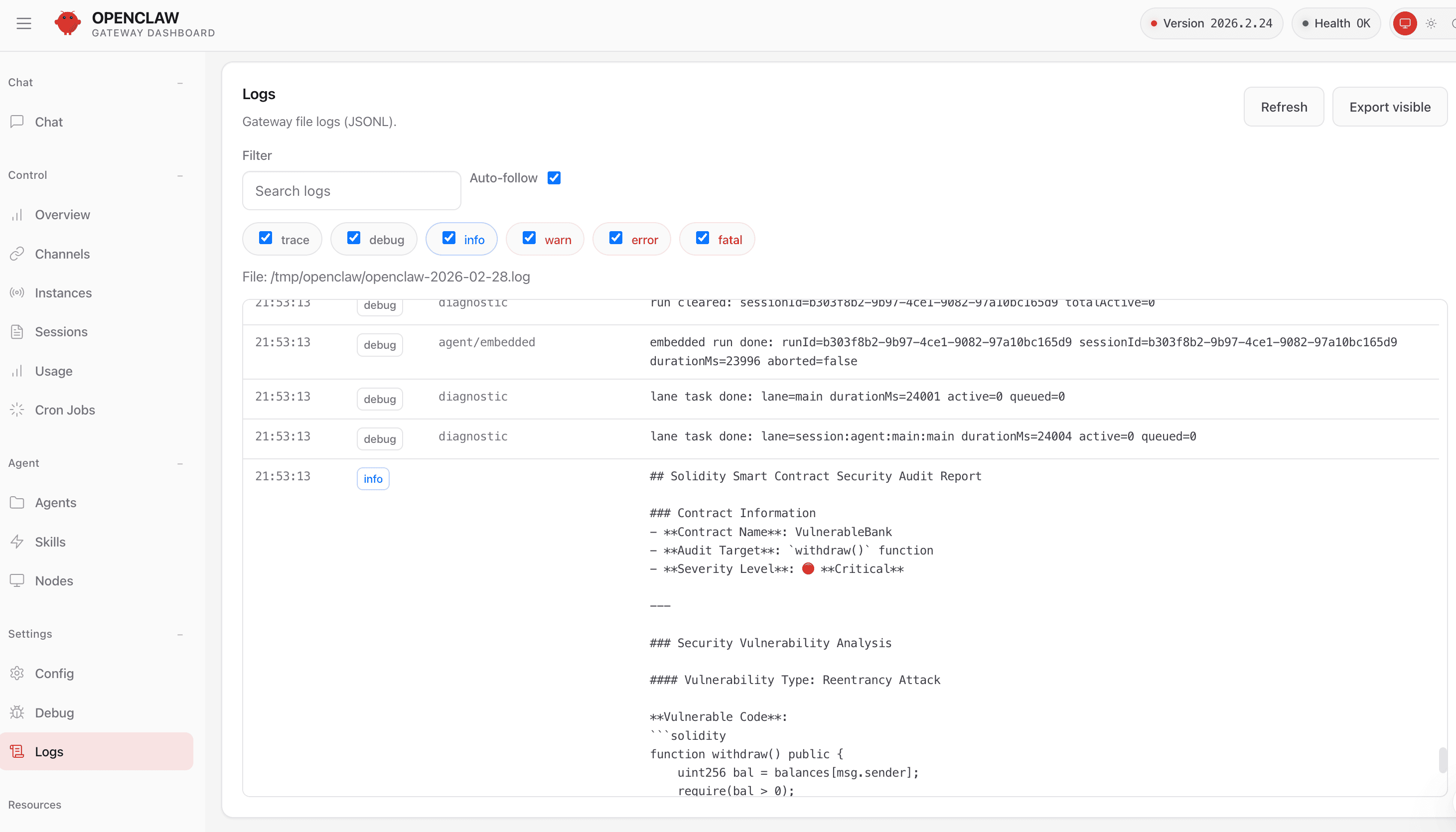Open Instances via its broadcast icon

coord(17,292)
